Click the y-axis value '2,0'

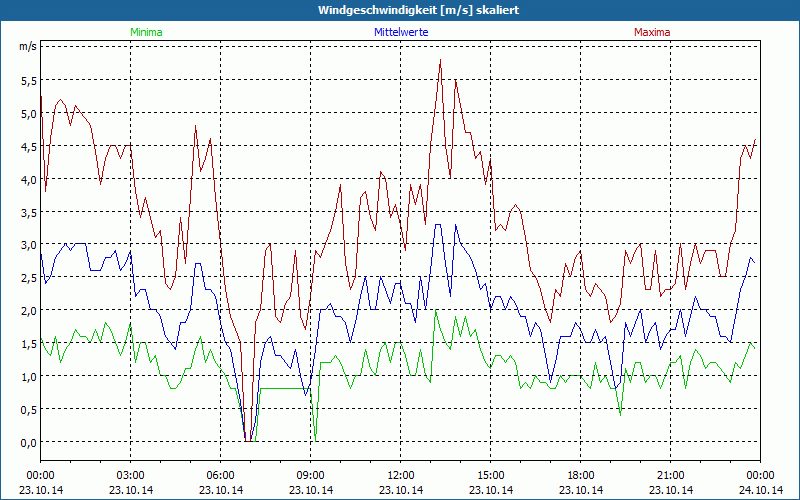click(x=28, y=311)
